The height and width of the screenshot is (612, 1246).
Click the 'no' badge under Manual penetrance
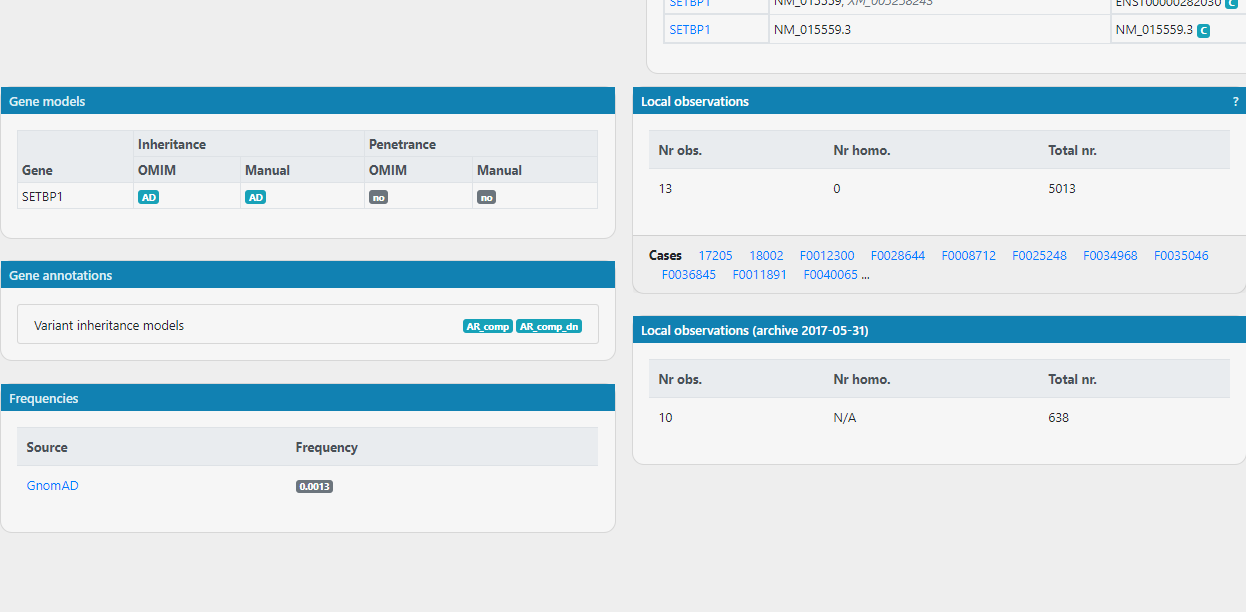tap(486, 197)
